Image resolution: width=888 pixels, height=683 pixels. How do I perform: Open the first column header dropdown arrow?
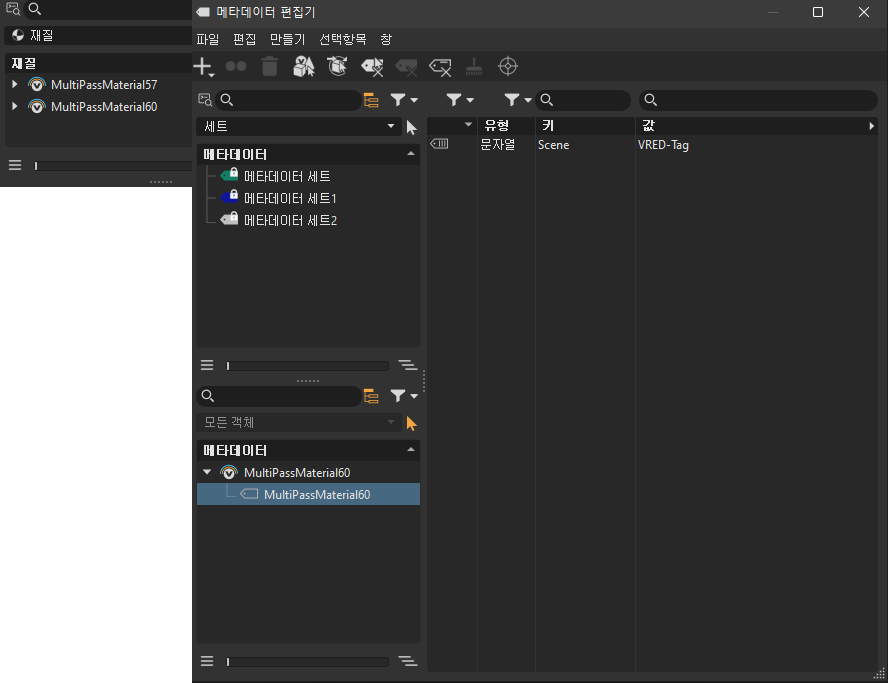(468, 125)
